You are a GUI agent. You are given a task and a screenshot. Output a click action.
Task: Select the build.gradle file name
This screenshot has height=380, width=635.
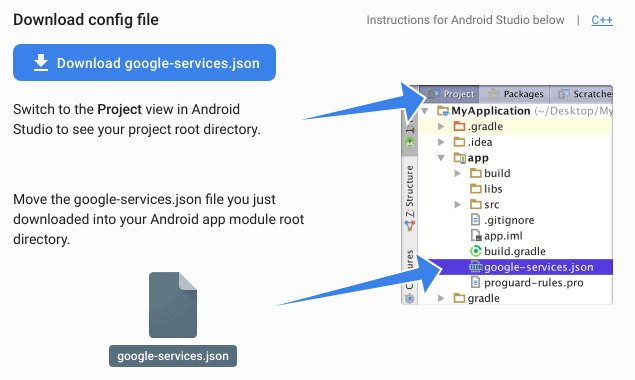point(515,251)
